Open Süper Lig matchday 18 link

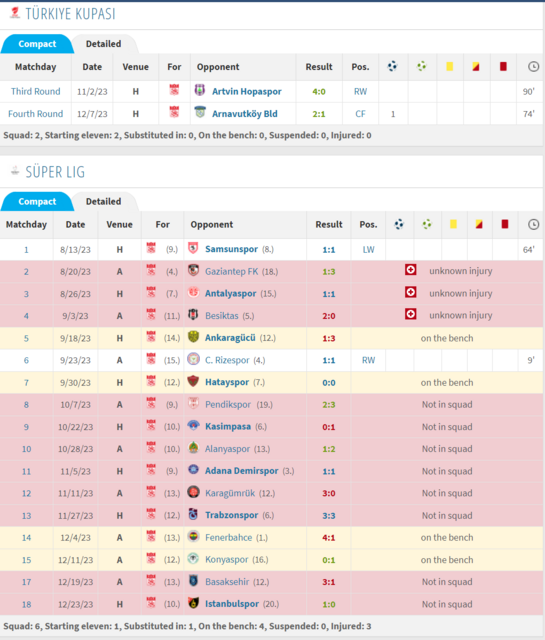(27, 604)
